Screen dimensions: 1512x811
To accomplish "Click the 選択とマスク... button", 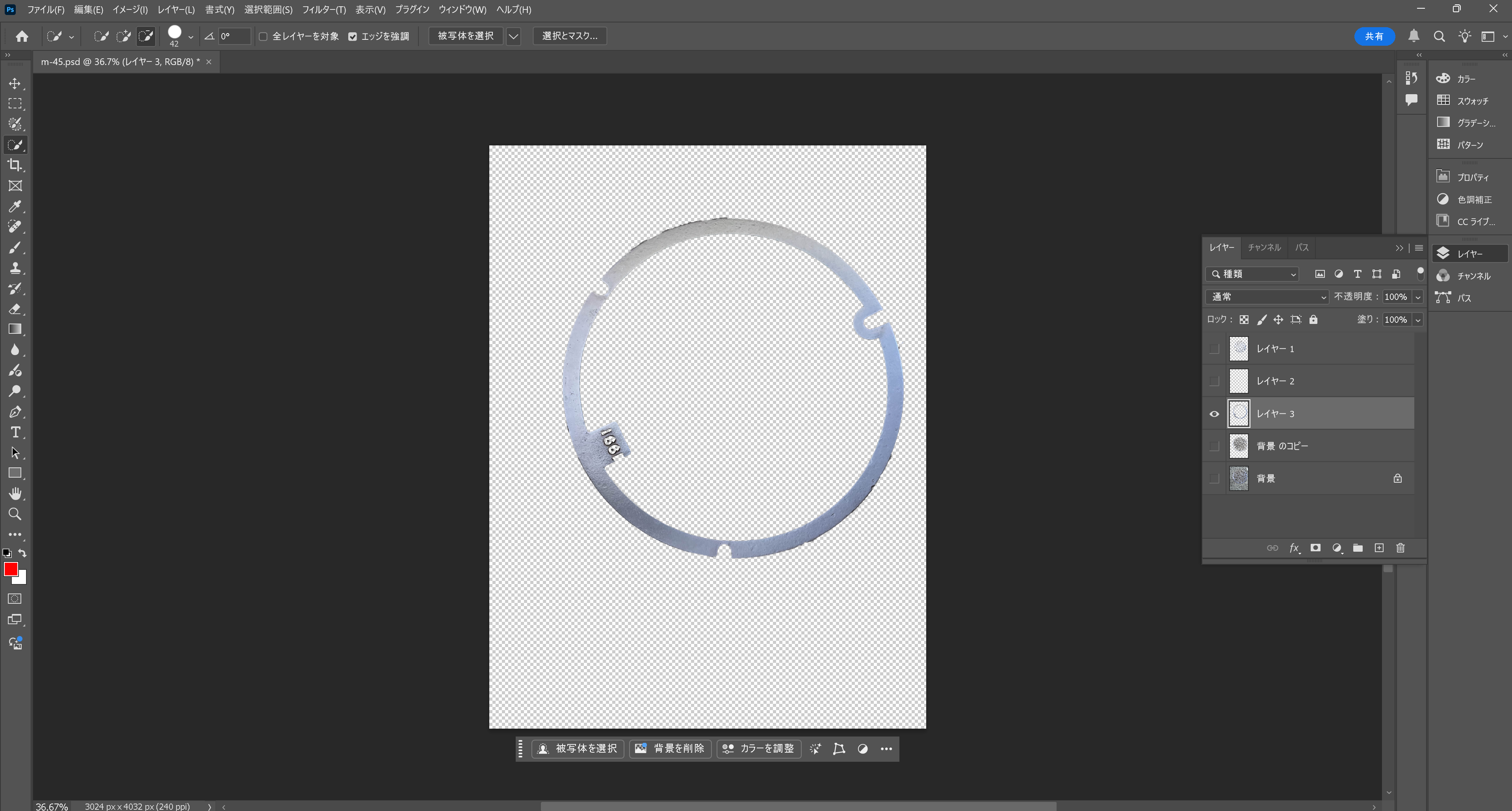I will pos(569,36).
